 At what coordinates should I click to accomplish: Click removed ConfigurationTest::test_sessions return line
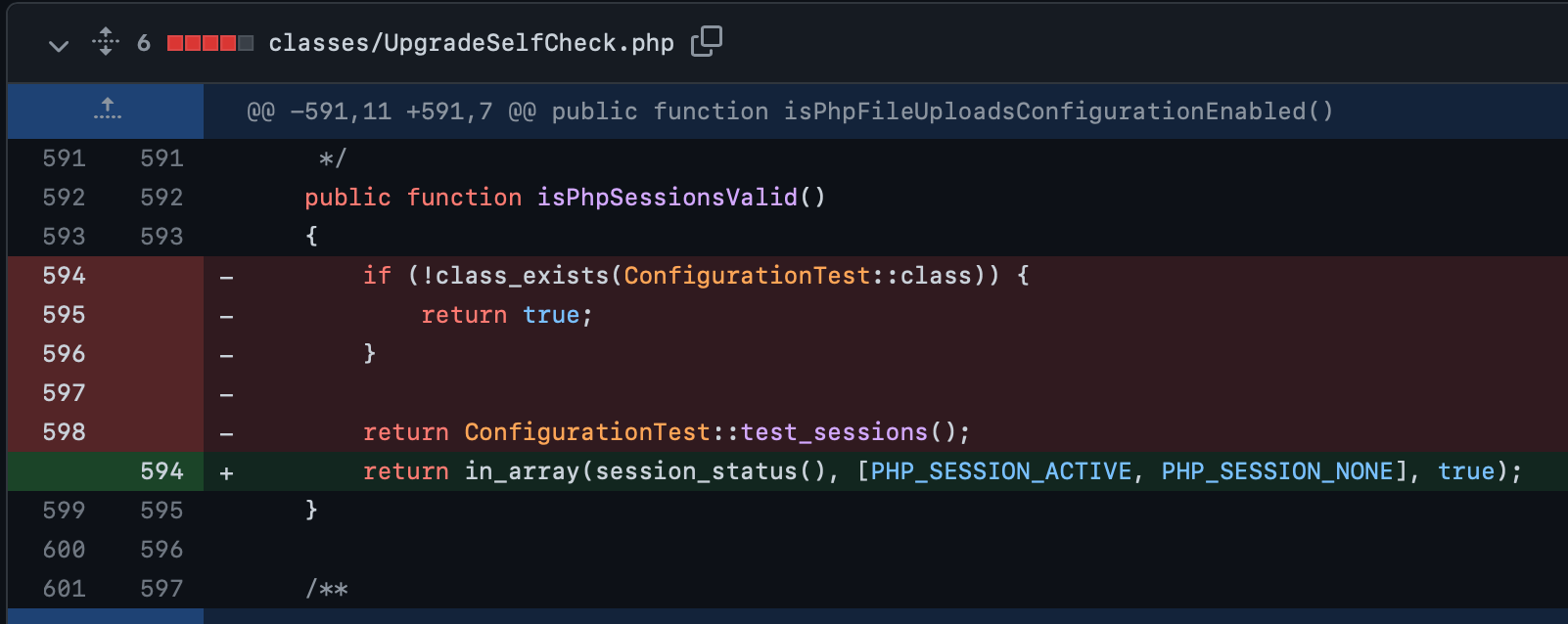pos(886,432)
